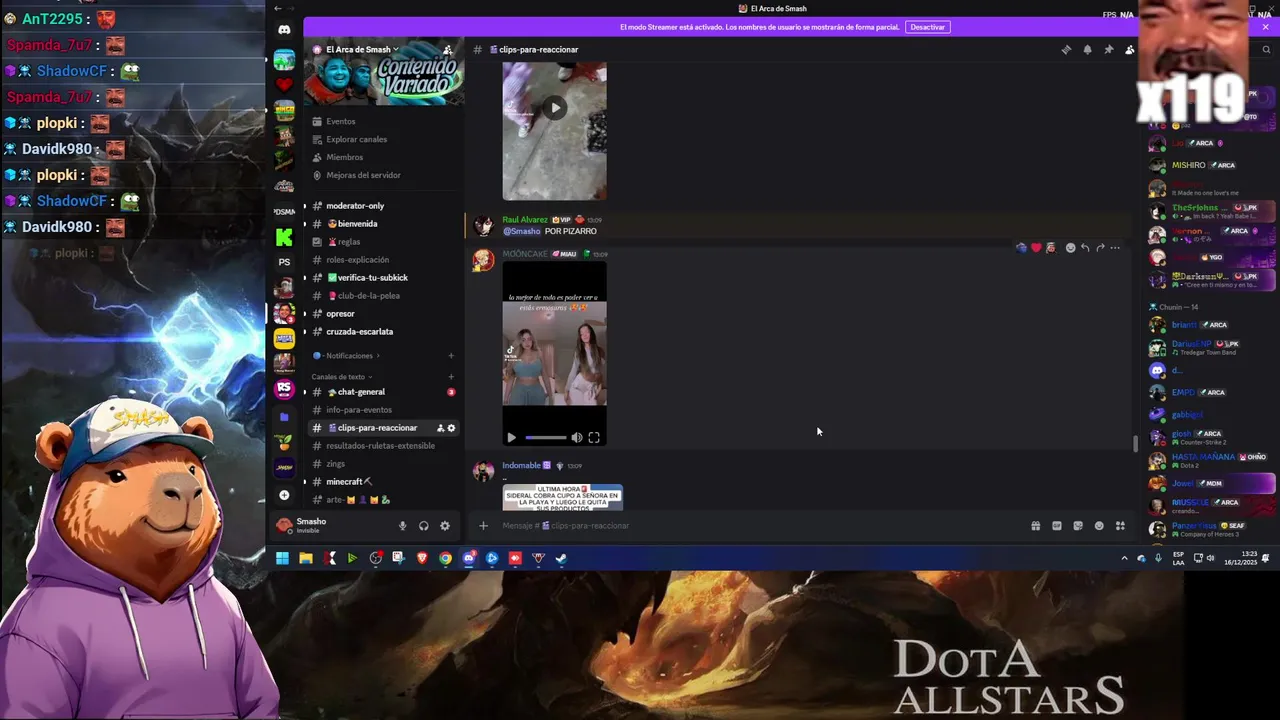Screen dimensions: 1280x720
Task: Add reaction icon on MOONCAKE message
Action: coord(1070,248)
